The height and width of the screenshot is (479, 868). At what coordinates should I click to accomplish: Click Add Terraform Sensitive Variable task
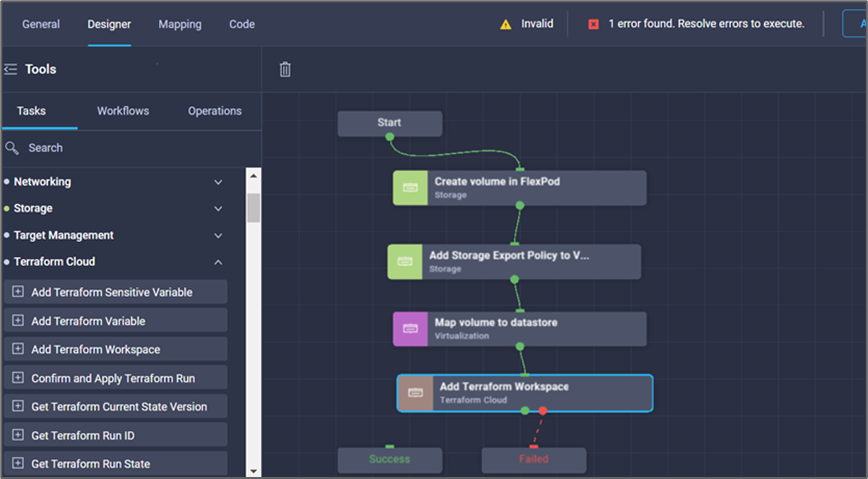(116, 292)
